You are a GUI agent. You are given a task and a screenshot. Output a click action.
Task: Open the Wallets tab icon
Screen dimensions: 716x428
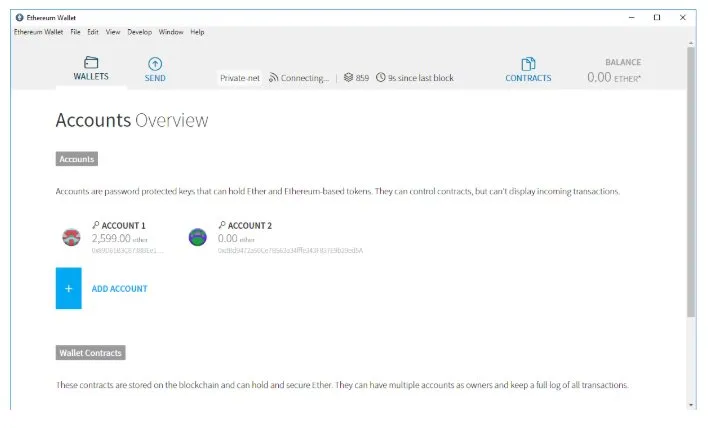tap(91, 62)
